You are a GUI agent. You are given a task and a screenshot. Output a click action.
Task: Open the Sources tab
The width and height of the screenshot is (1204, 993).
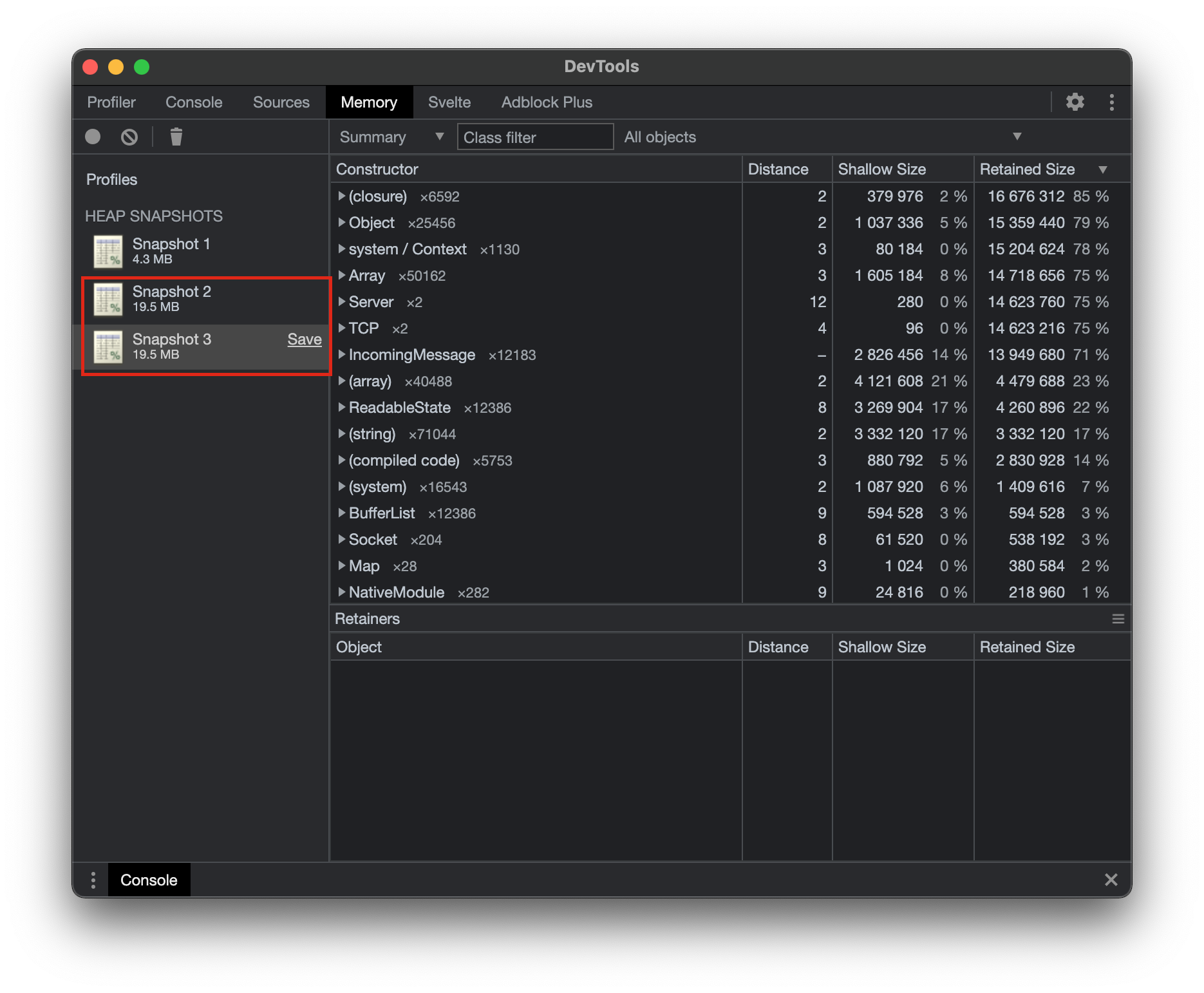point(281,102)
